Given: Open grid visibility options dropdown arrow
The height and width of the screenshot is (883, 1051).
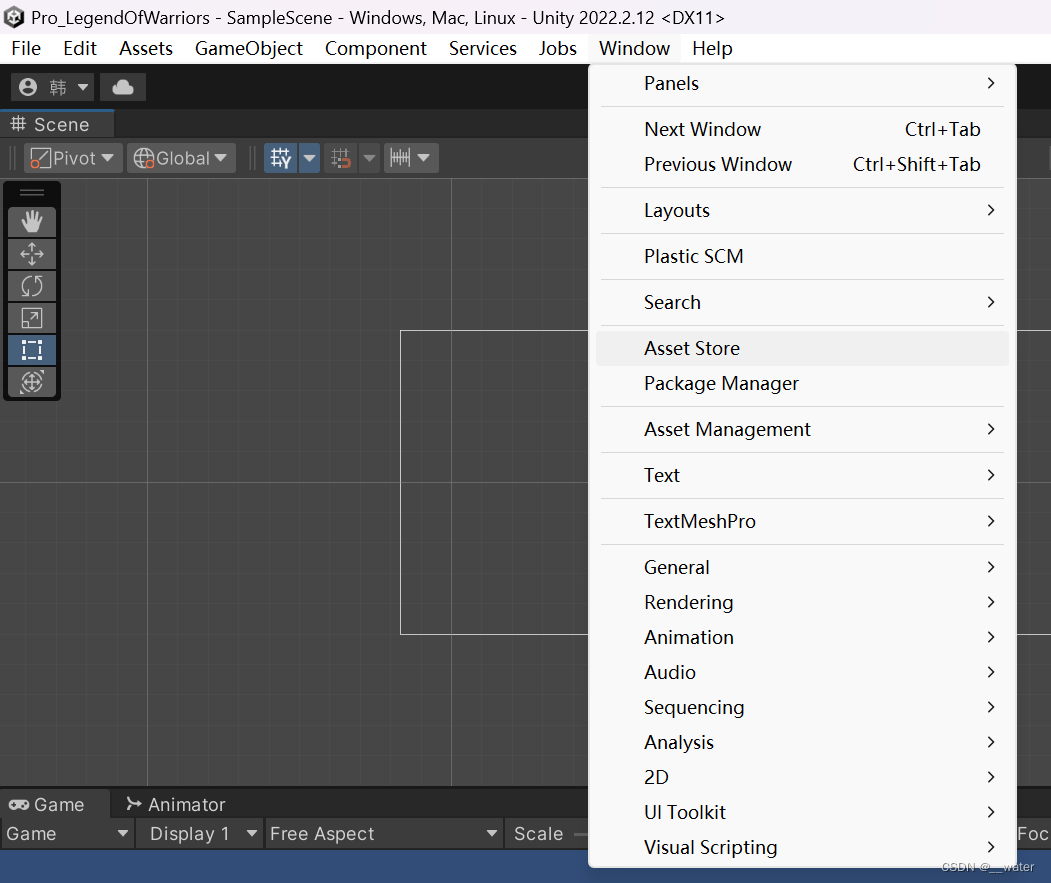Looking at the screenshot, I should [x=309, y=158].
